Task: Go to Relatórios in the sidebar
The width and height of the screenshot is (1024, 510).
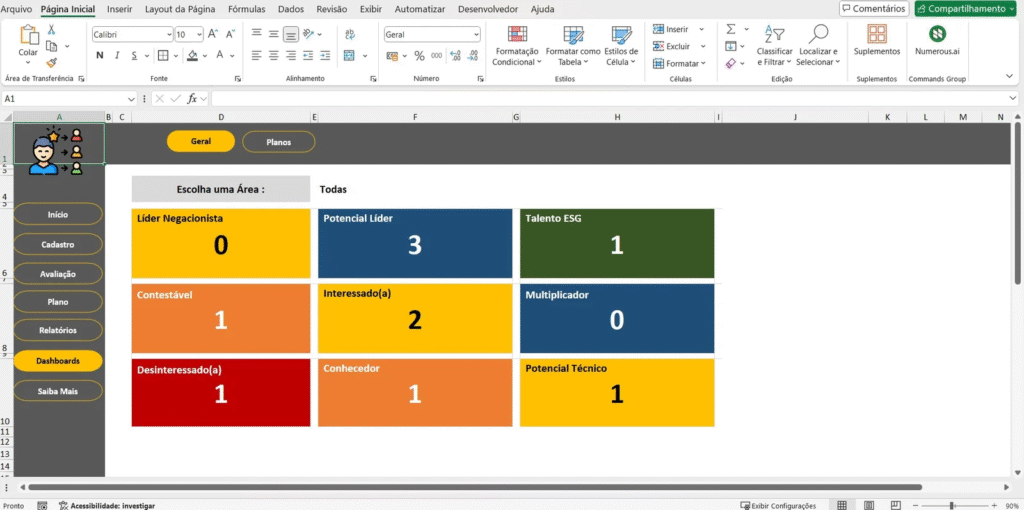Action: coord(58,328)
